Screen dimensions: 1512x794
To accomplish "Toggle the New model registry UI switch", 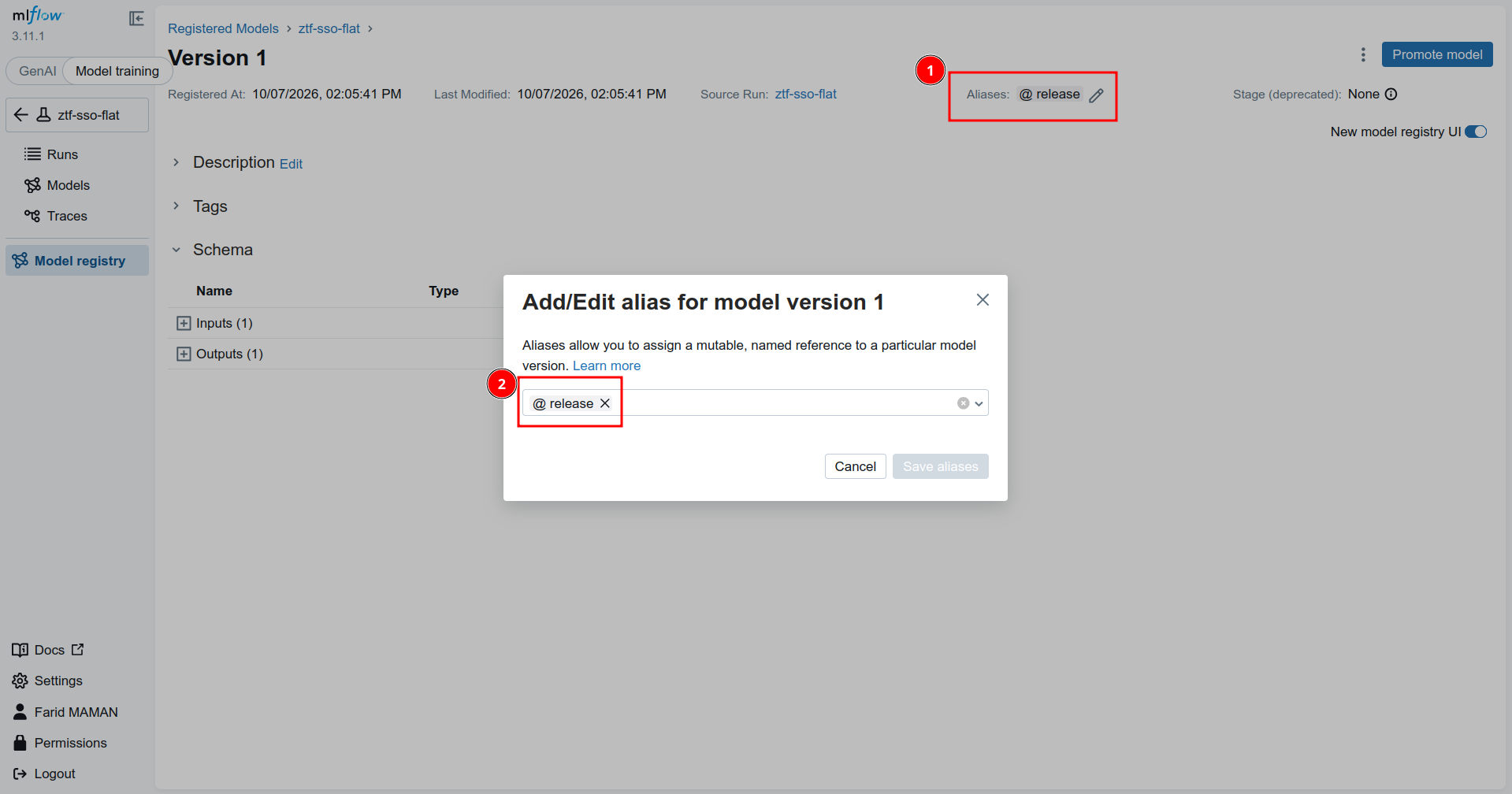I will click(x=1476, y=132).
